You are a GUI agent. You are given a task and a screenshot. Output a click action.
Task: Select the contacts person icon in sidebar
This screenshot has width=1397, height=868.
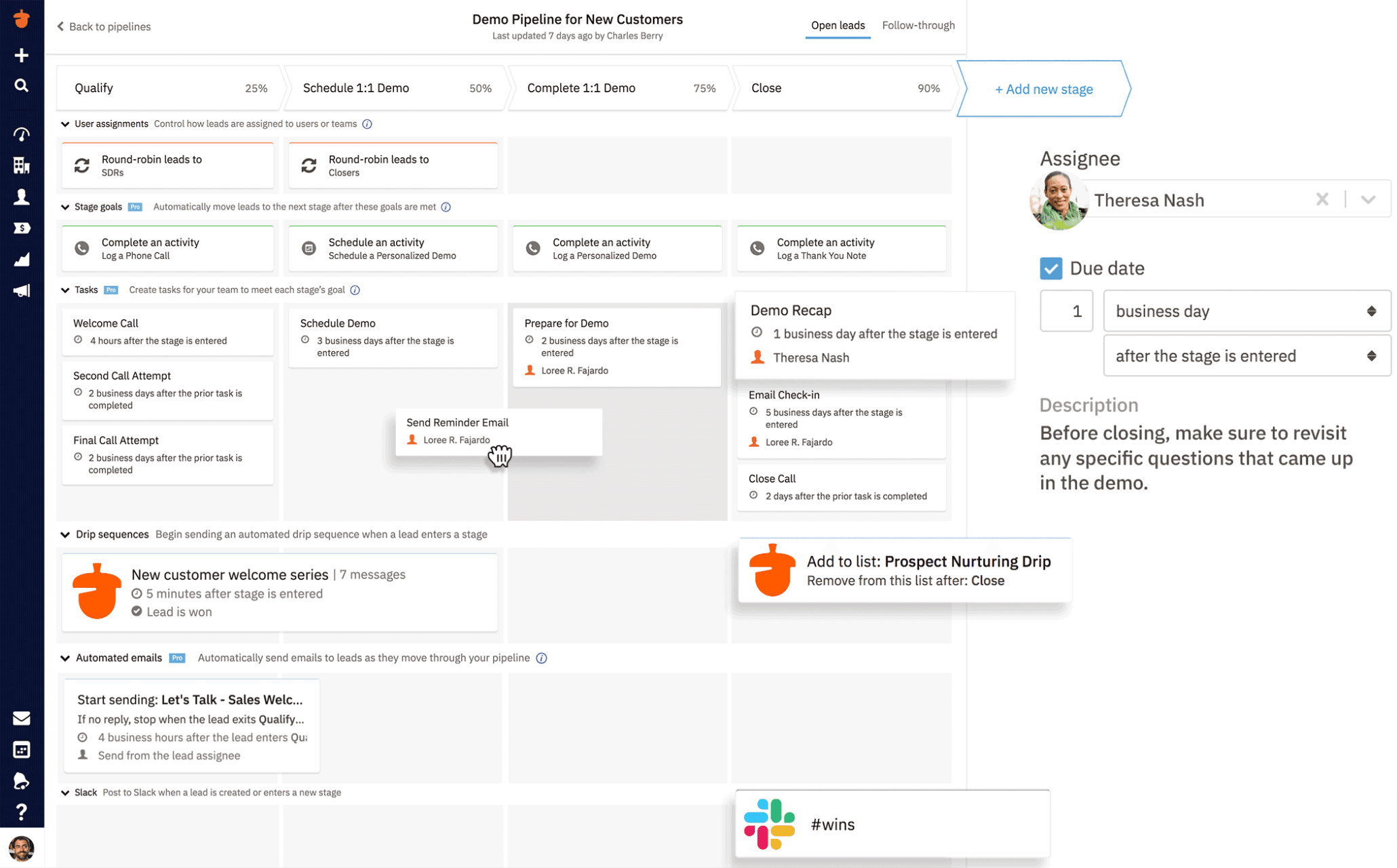click(x=21, y=197)
